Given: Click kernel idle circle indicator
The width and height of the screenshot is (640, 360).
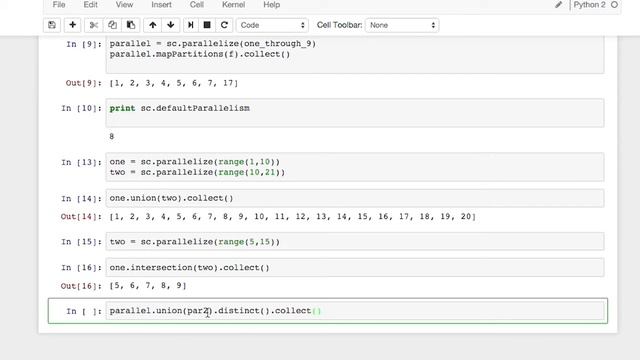Looking at the screenshot, I should (x=614, y=5).
